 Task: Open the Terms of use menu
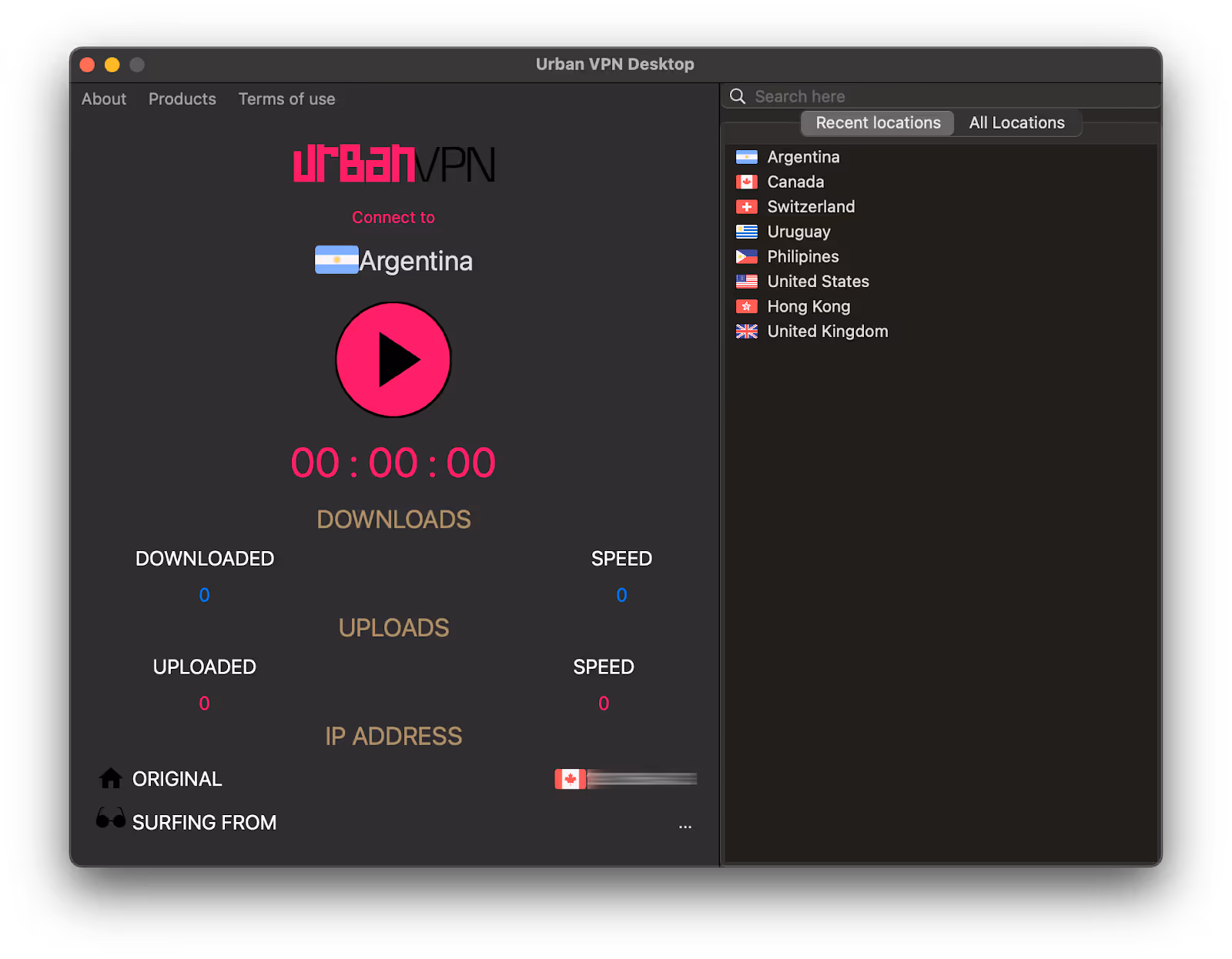(286, 99)
